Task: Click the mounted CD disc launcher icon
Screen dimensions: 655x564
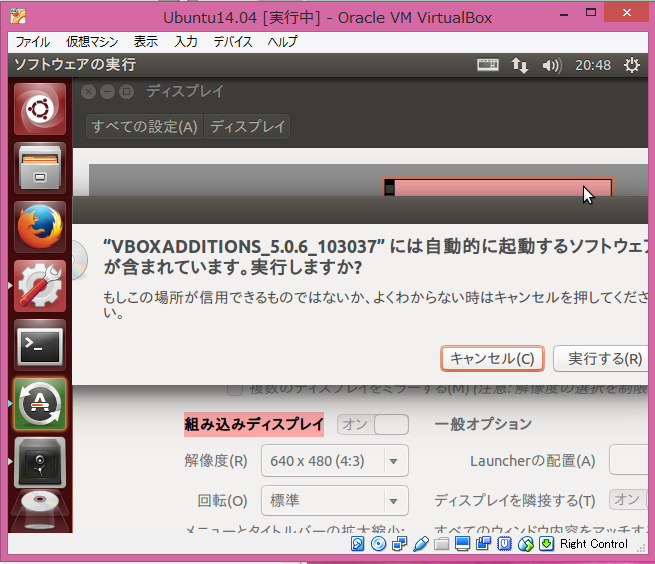Action: click(x=40, y=511)
